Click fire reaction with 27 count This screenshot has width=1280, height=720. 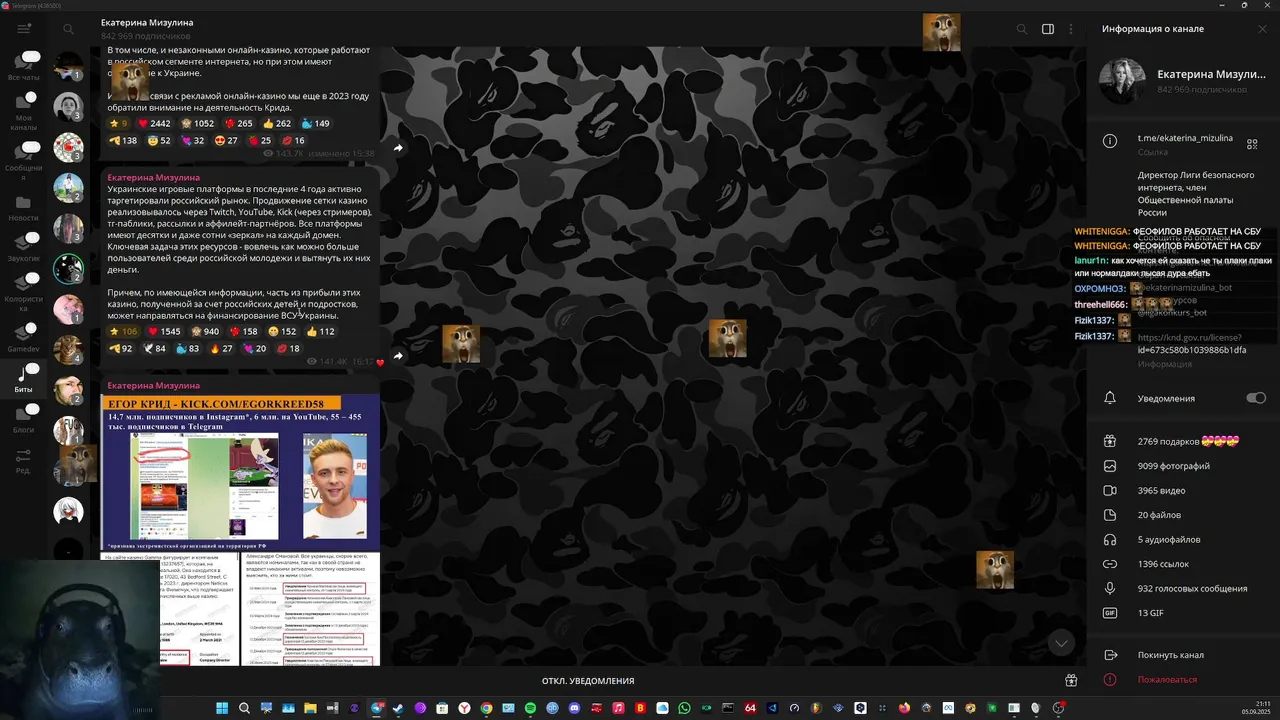[x=221, y=349]
